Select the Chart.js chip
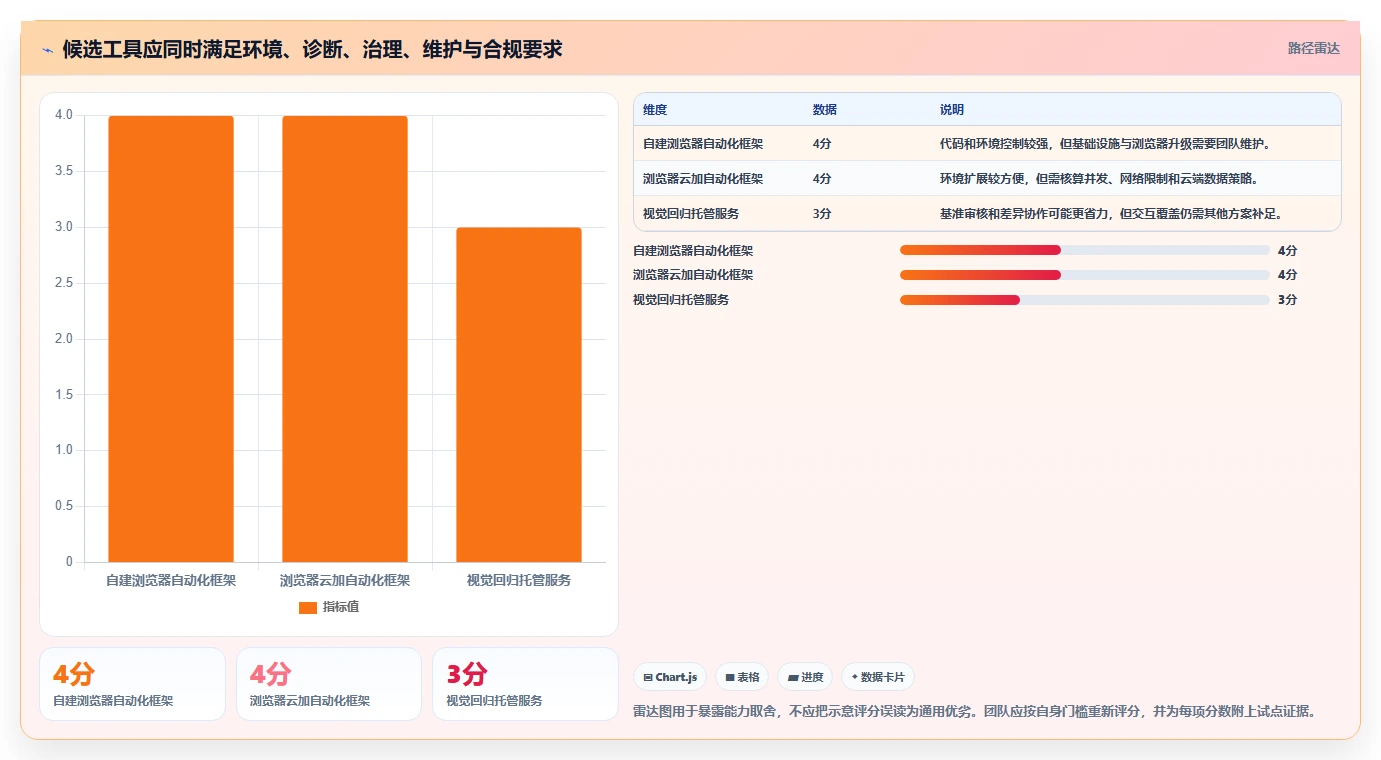 pos(670,677)
